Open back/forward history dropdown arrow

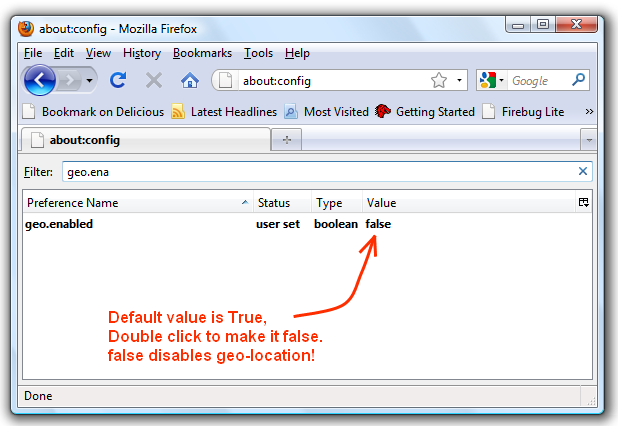[90, 80]
